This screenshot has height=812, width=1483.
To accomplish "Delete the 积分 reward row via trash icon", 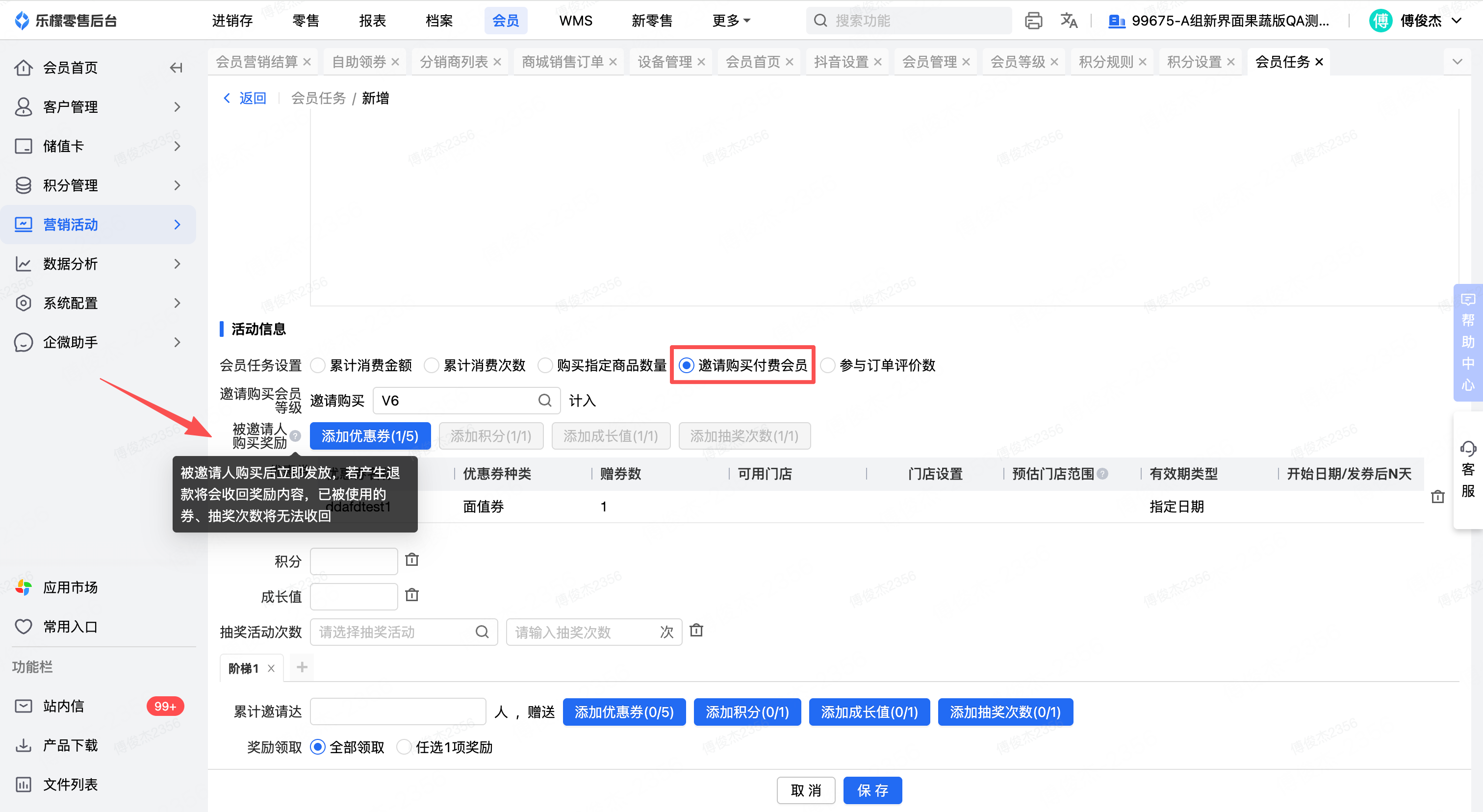I will click(411, 560).
